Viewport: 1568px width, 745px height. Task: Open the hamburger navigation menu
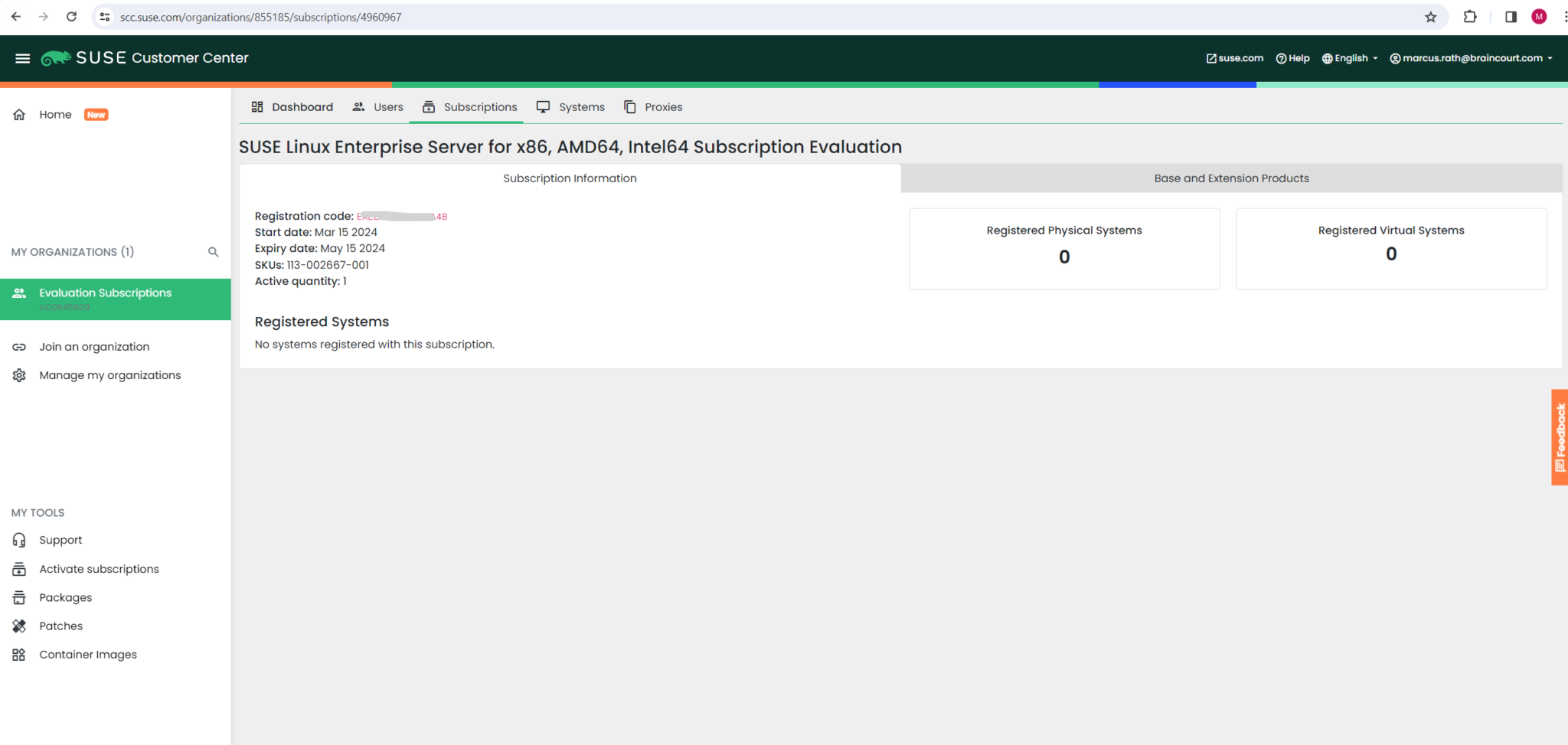tap(22, 57)
